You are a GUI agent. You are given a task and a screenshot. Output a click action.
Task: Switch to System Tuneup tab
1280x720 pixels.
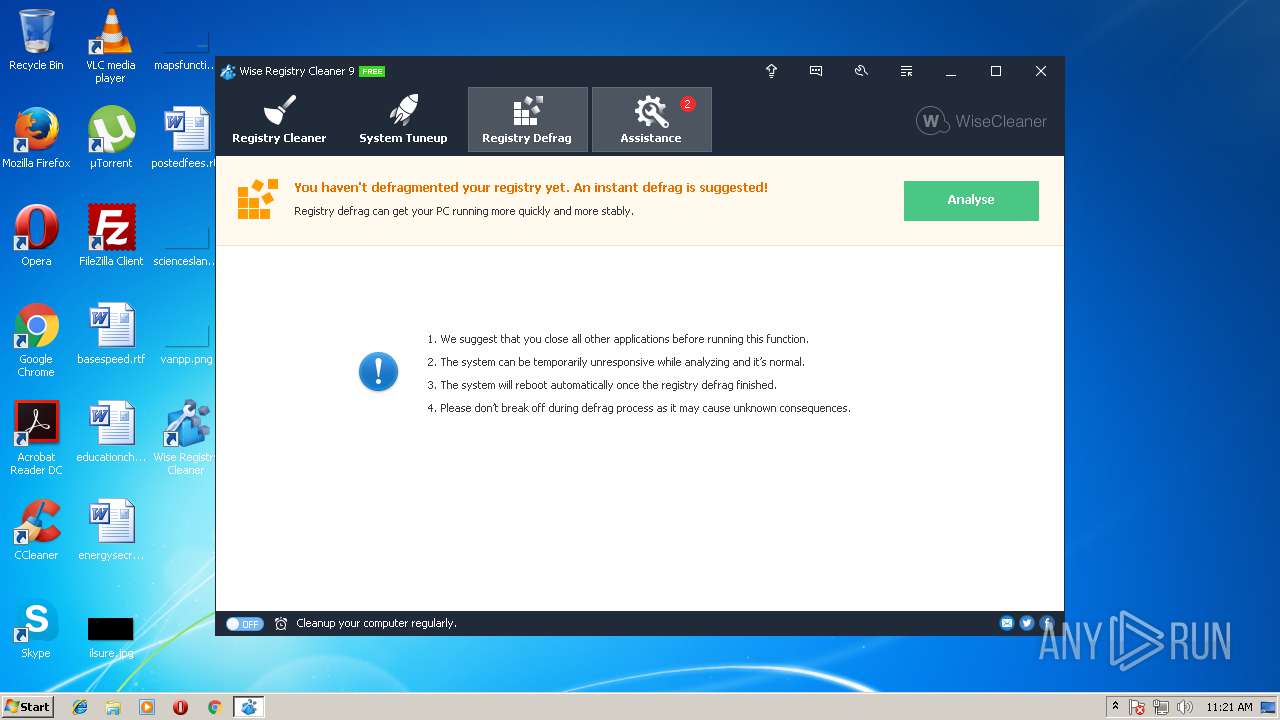coord(403,120)
